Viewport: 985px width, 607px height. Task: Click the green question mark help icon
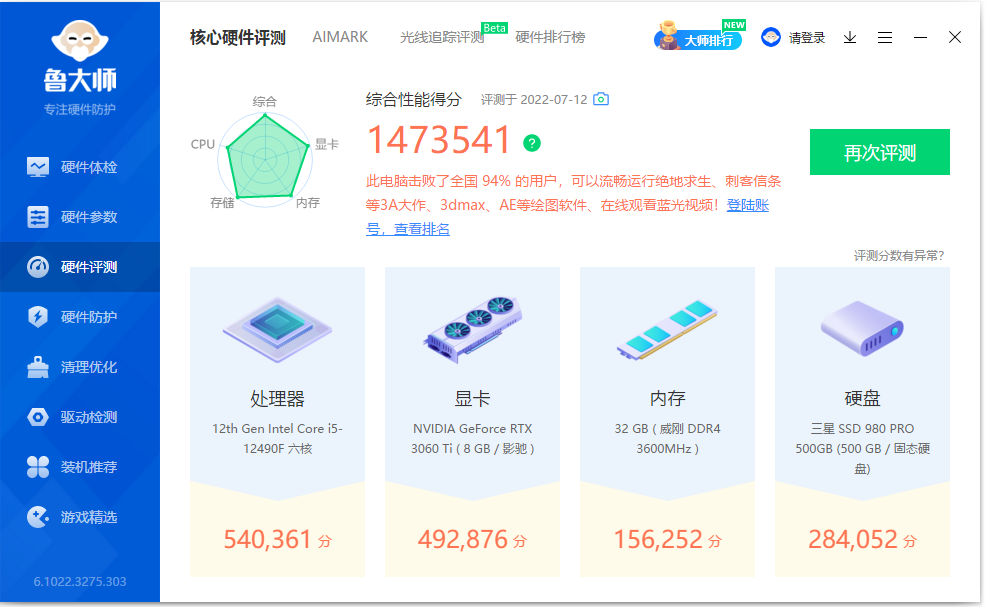(x=532, y=143)
